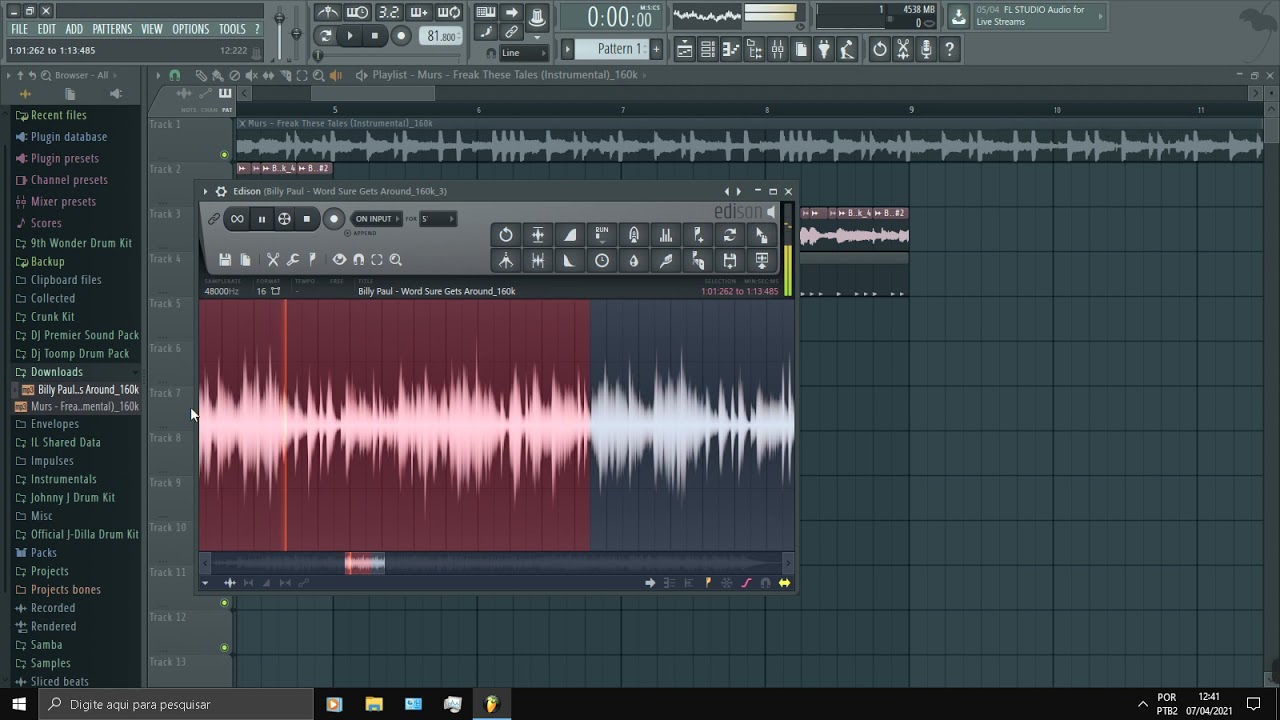Screen dimensions: 1280x720
Task: Add a new pattern with plus button
Action: (657, 49)
